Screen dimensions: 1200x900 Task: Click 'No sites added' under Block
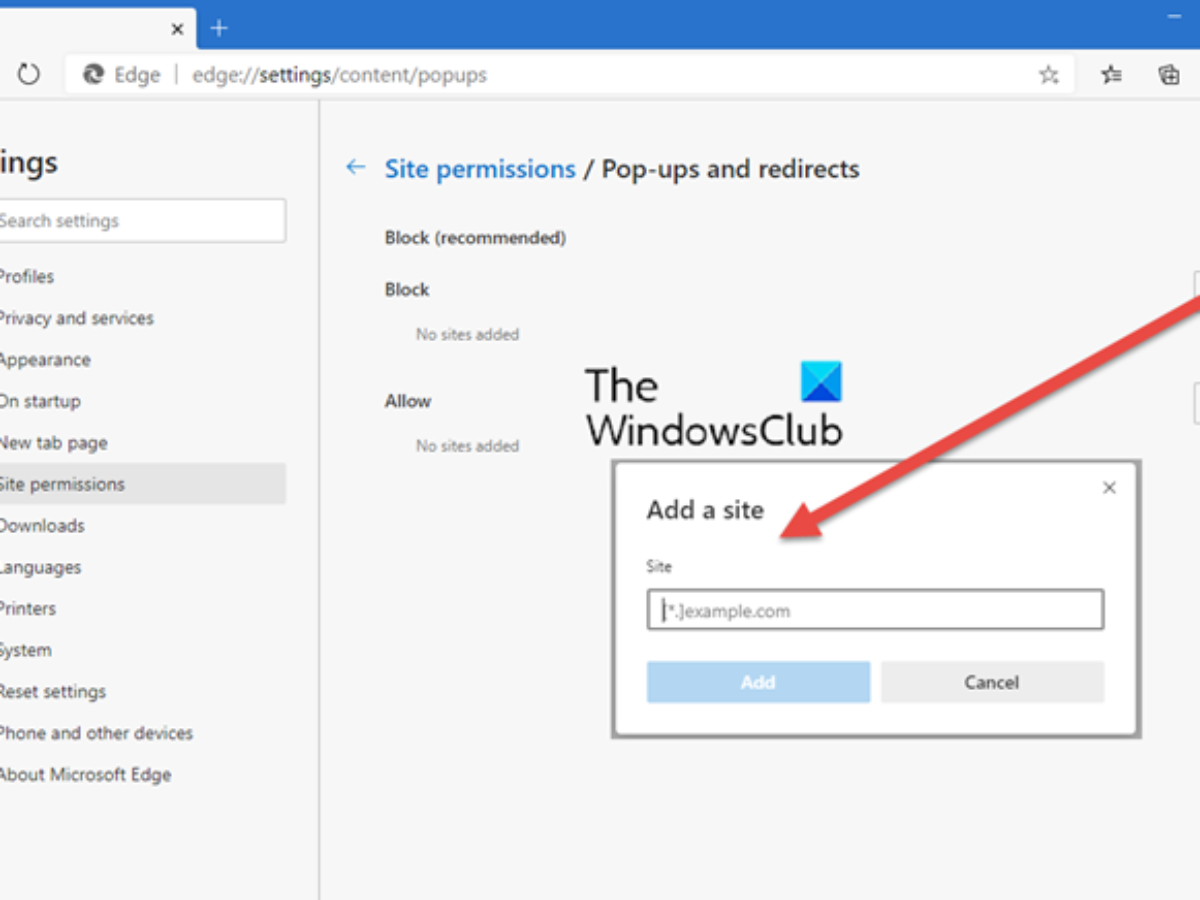[x=467, y=334]
